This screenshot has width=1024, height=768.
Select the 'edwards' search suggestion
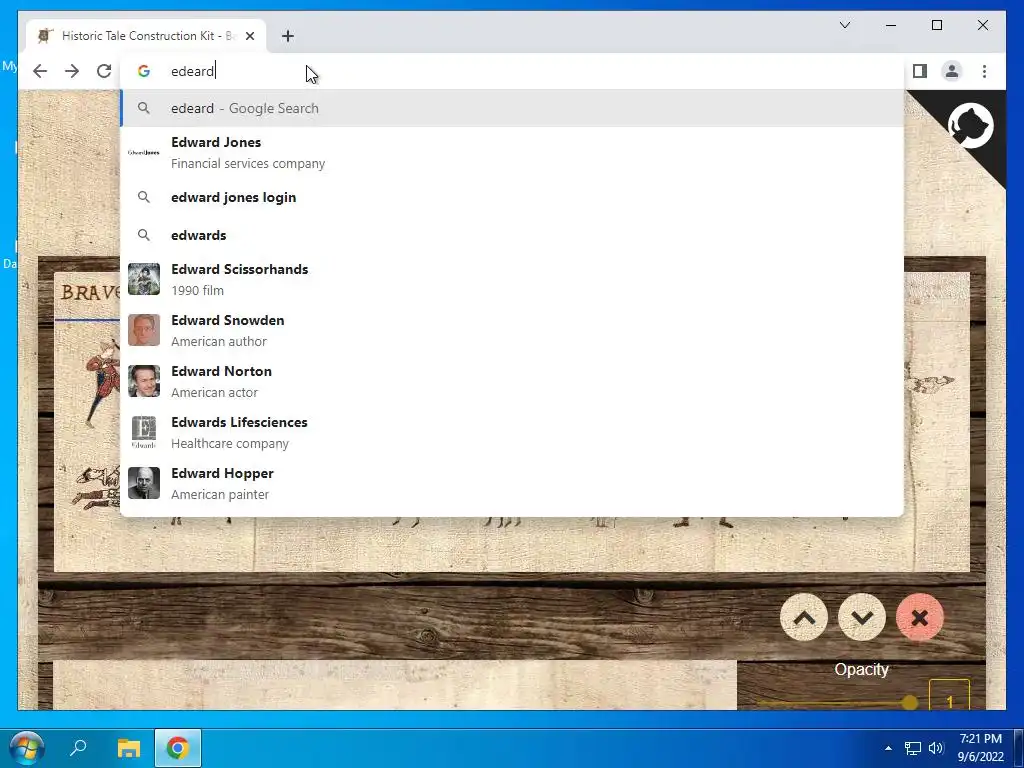coord(512,235)
